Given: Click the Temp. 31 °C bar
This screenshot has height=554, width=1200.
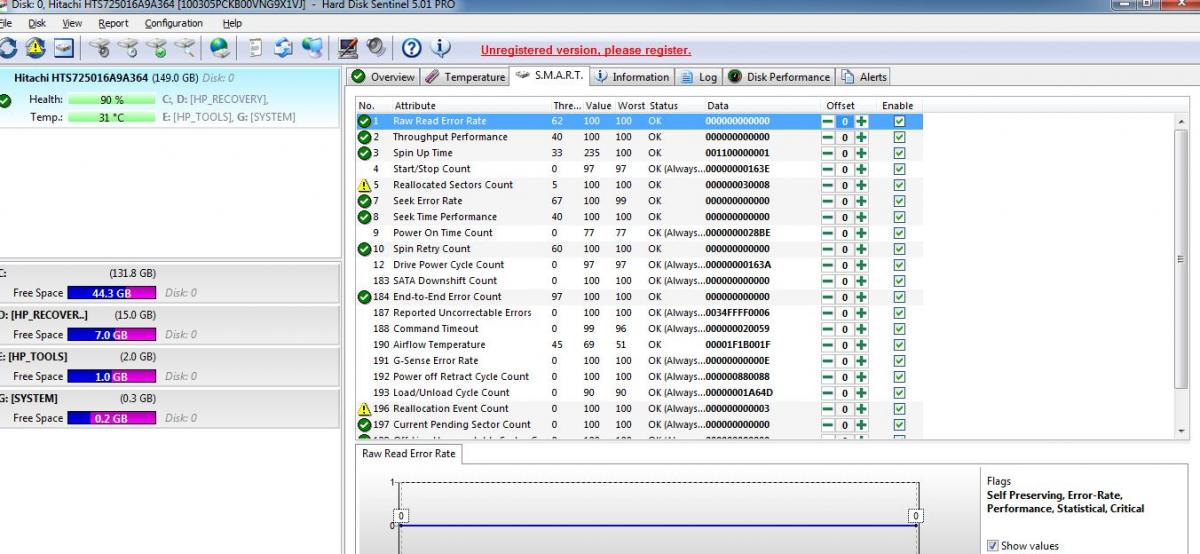Looking at the screenshot, I should click(x=112, y=117).
